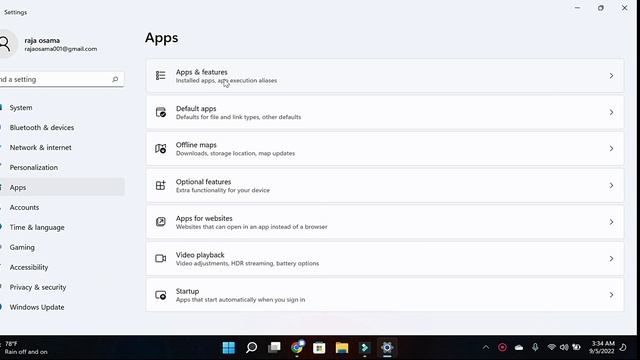Open Apps & features page

385,76
